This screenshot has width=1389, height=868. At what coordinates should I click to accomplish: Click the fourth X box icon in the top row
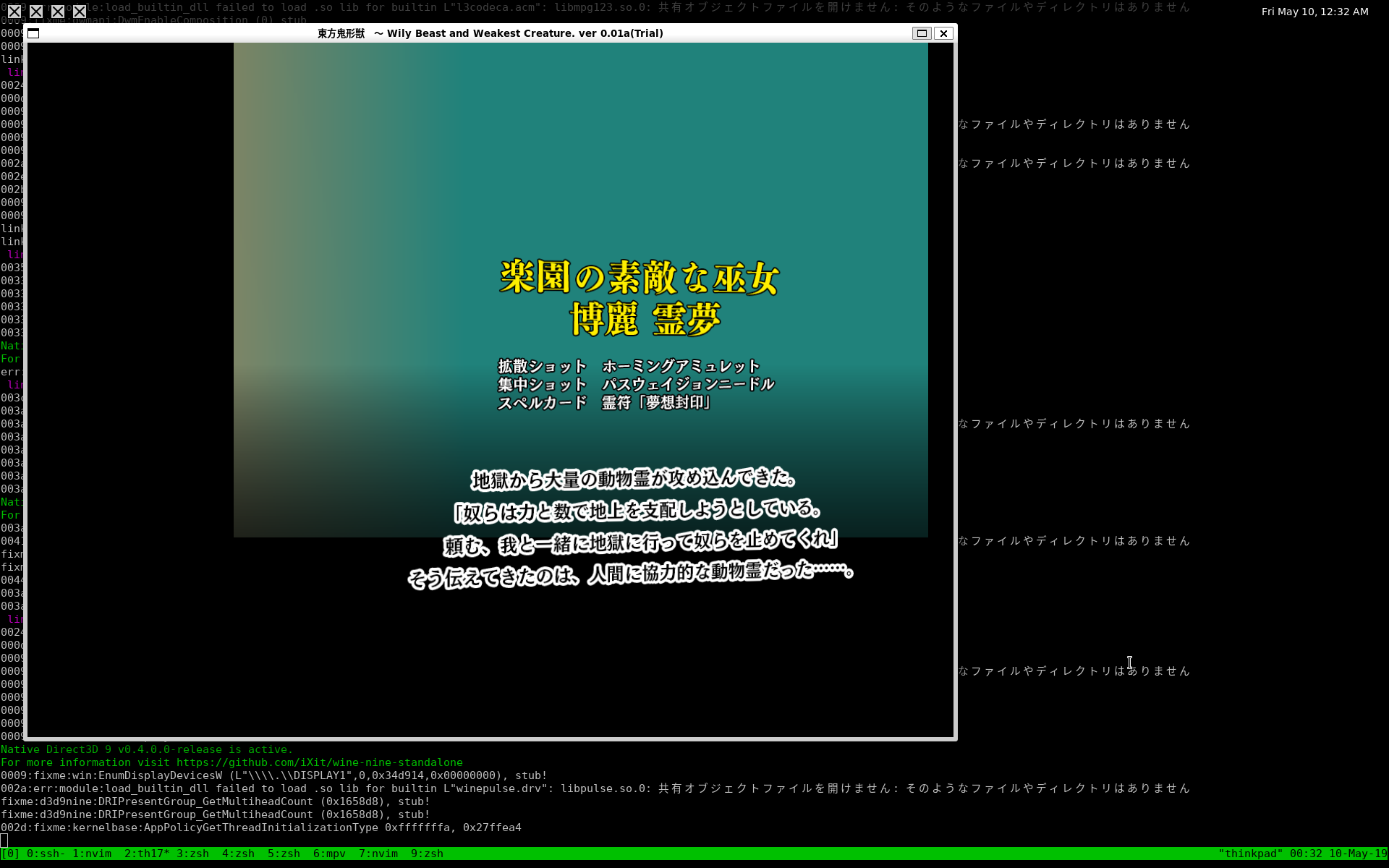(80, 12)
